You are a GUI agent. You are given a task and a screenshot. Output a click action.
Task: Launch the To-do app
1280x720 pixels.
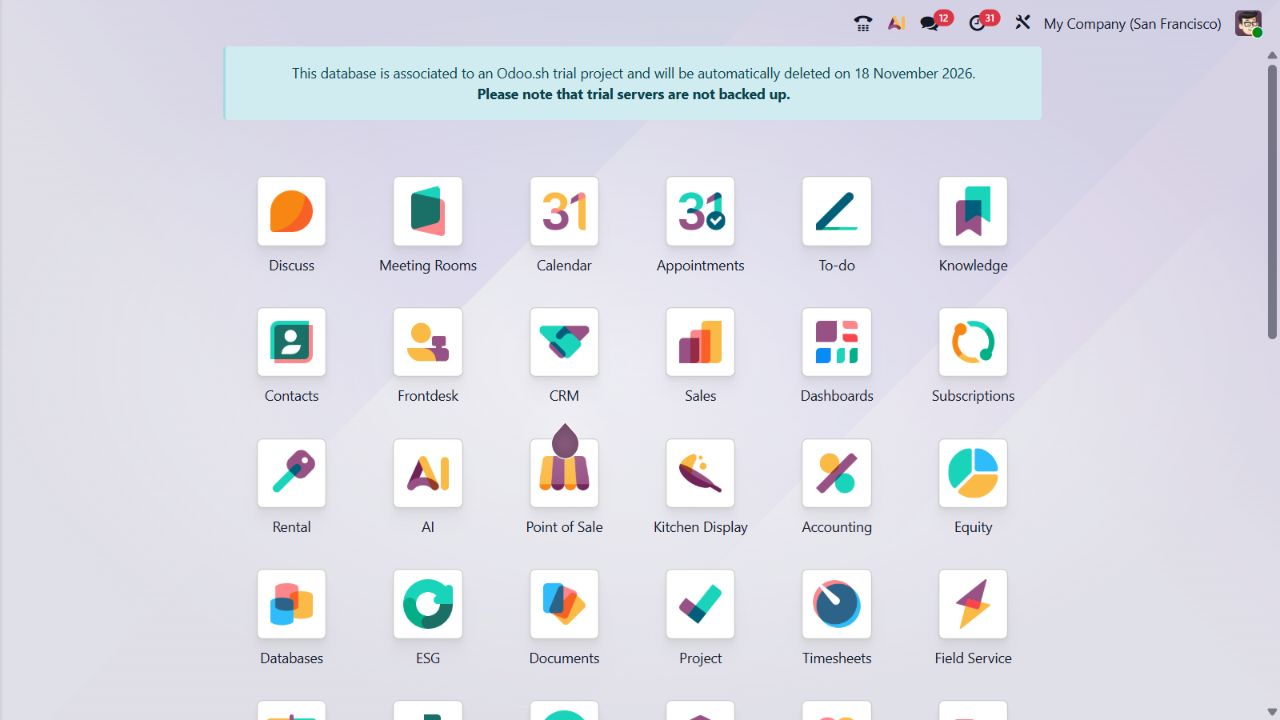click(x=837, y=211)
